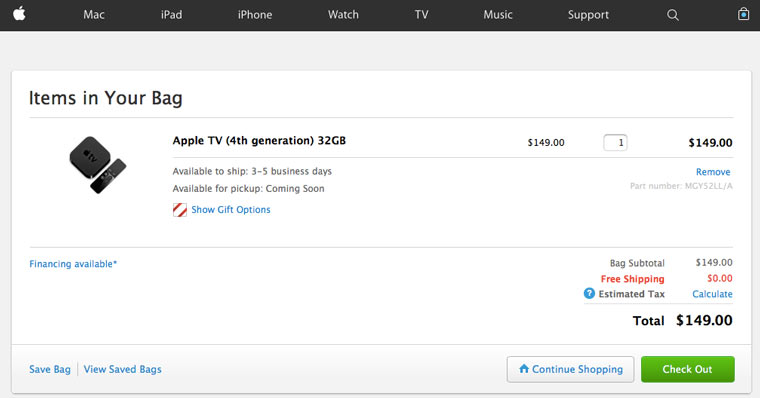This screenshot has height=398, width=760.
Task: Open the iPad menu
Action: pos(172,15)
